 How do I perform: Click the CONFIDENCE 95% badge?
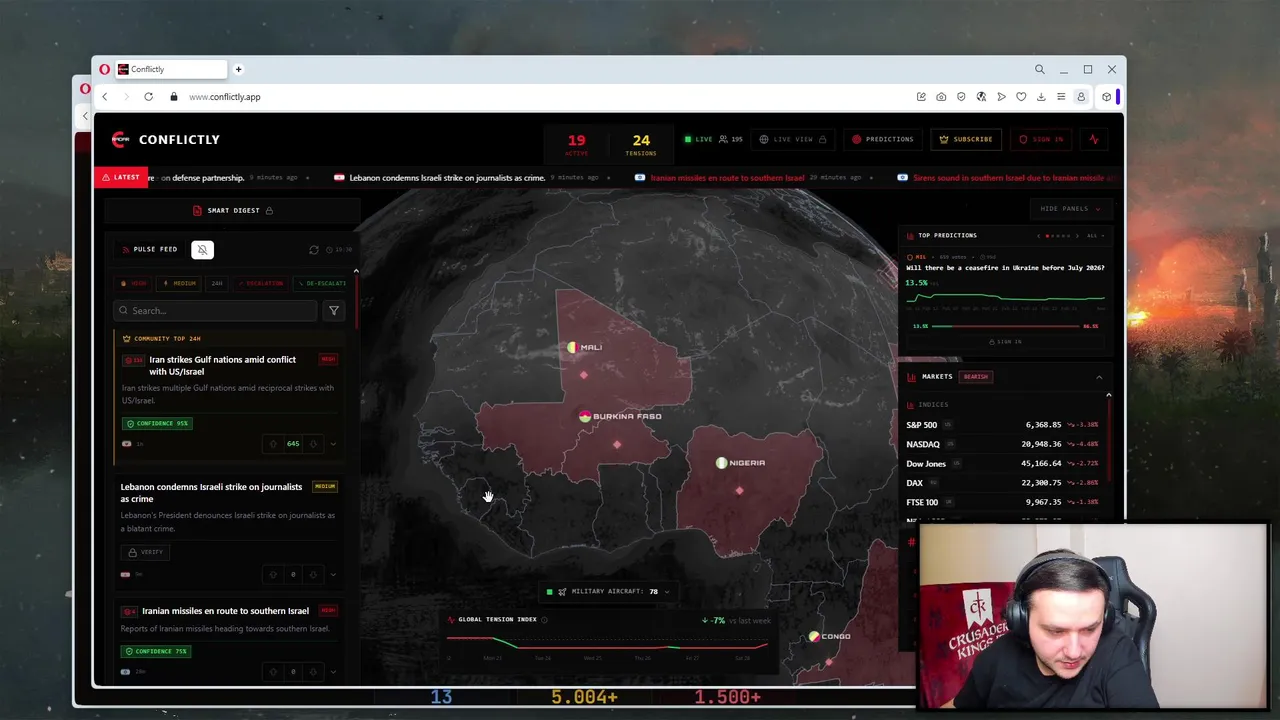click(x=157, y=424)
